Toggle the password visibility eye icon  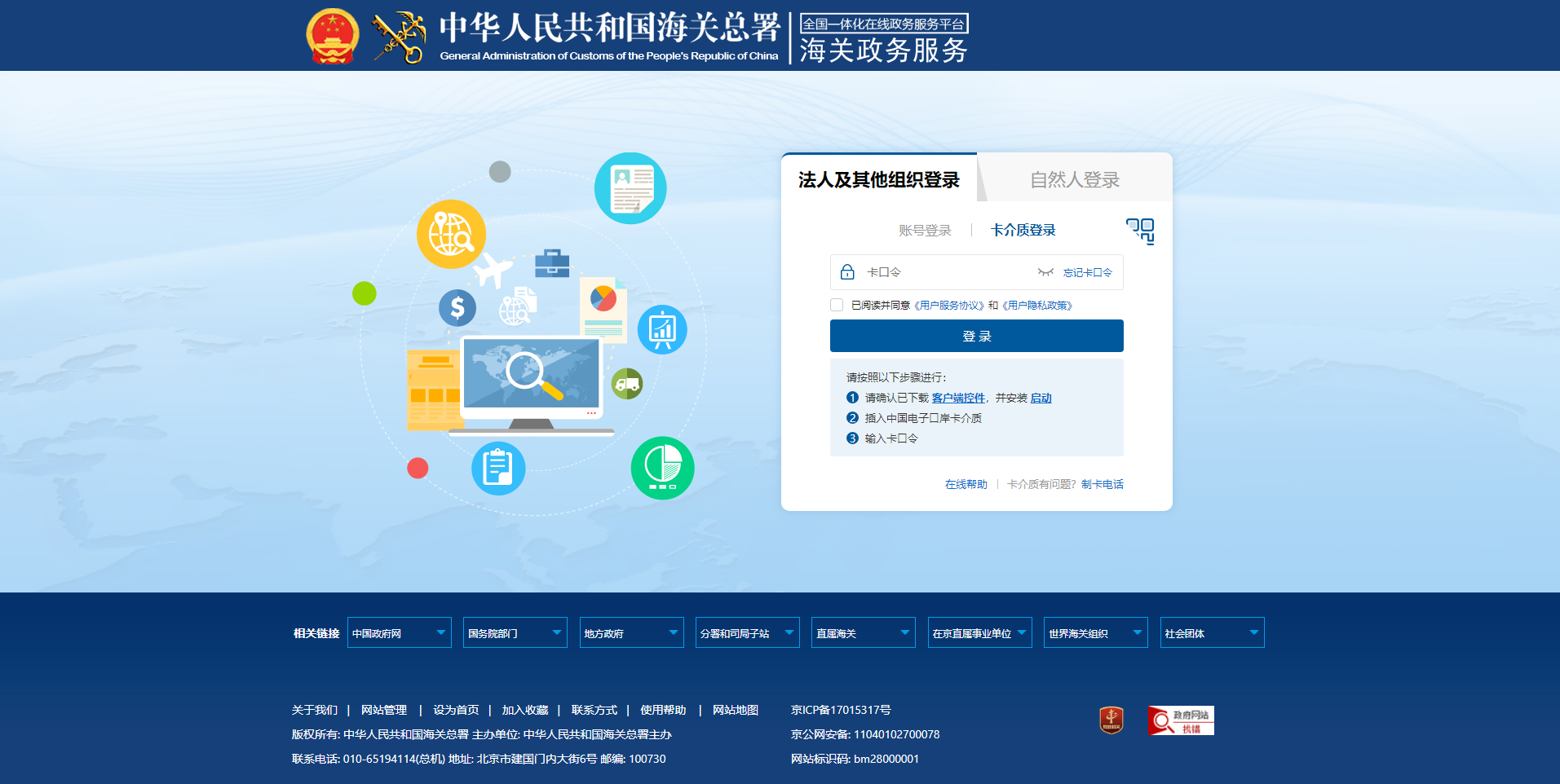pyautogui.click(x=1045, y=272)
